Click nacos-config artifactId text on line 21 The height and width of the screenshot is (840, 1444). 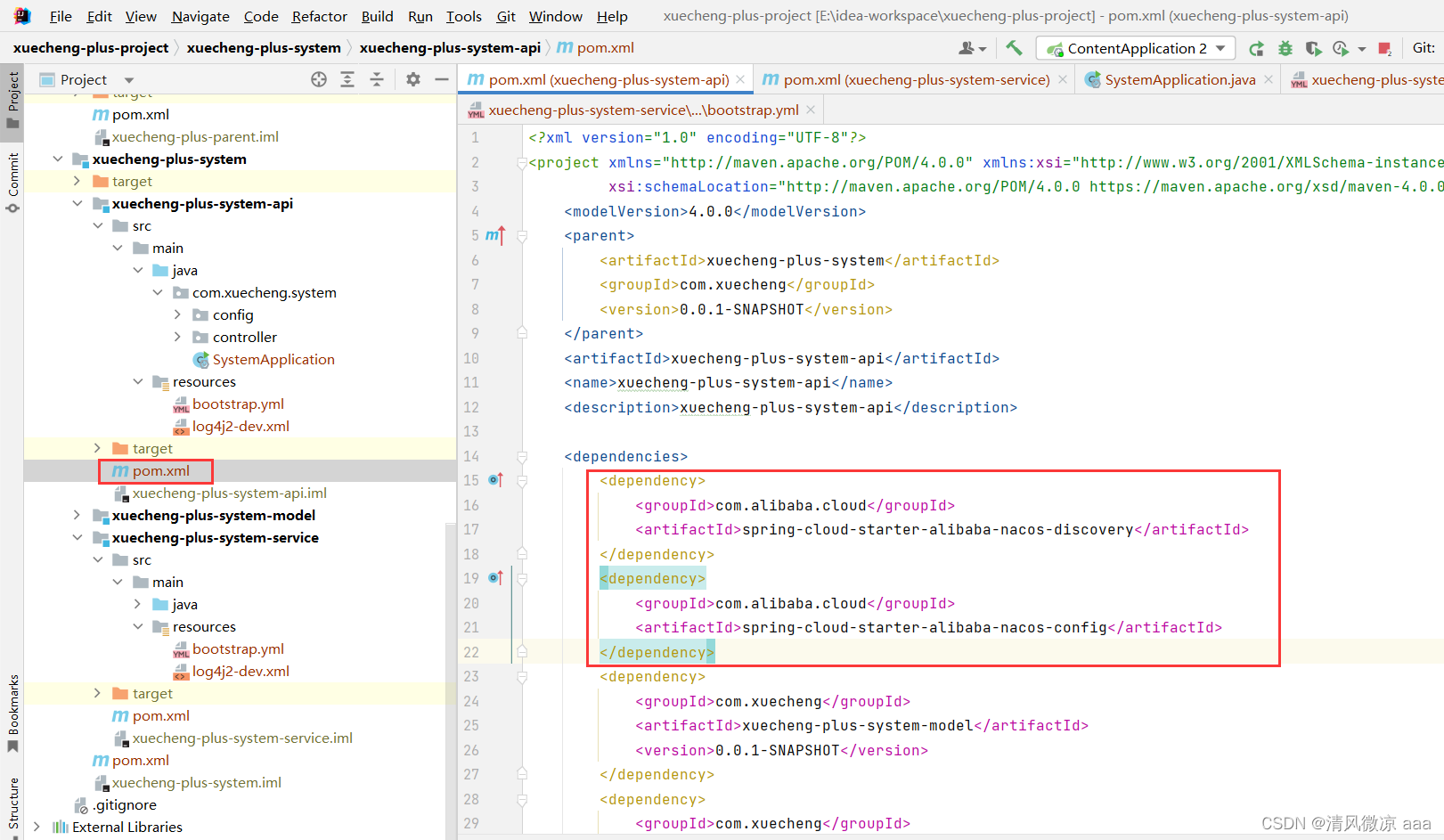click(x=924, y=627)
